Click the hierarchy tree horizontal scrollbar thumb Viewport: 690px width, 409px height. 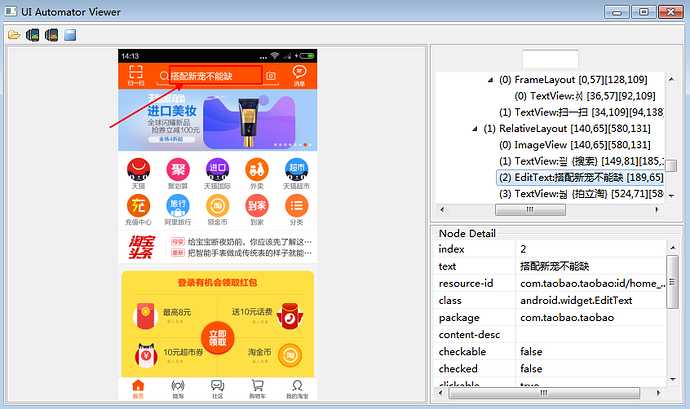click(530, 210)
